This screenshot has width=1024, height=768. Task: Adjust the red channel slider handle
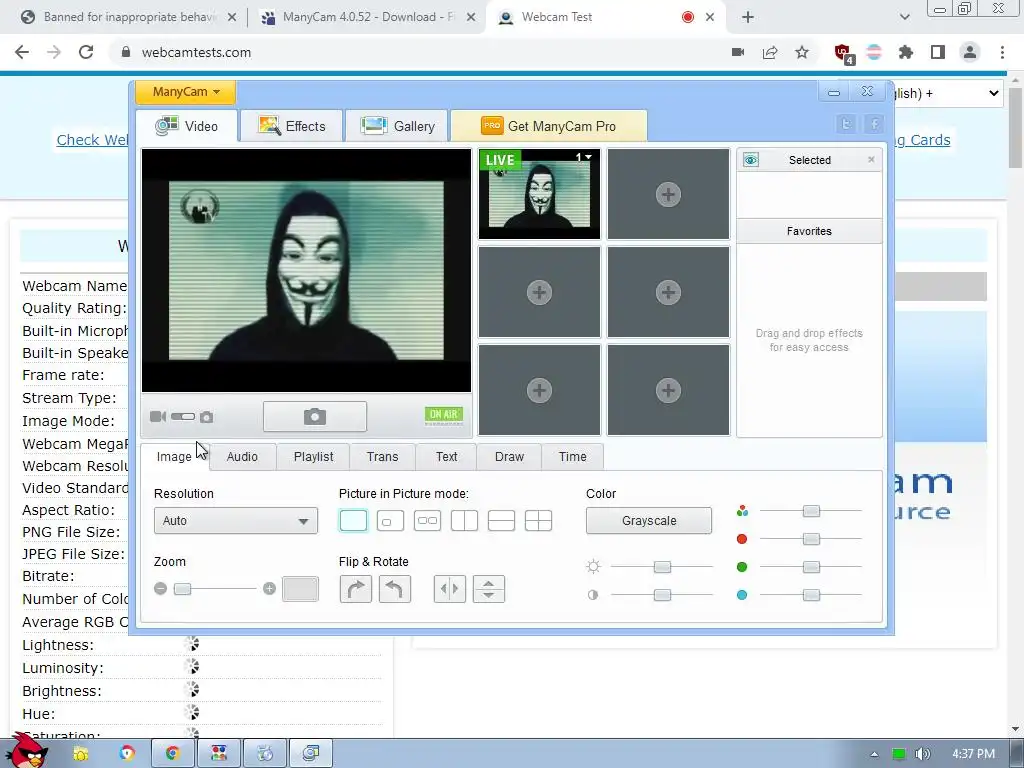811,539
